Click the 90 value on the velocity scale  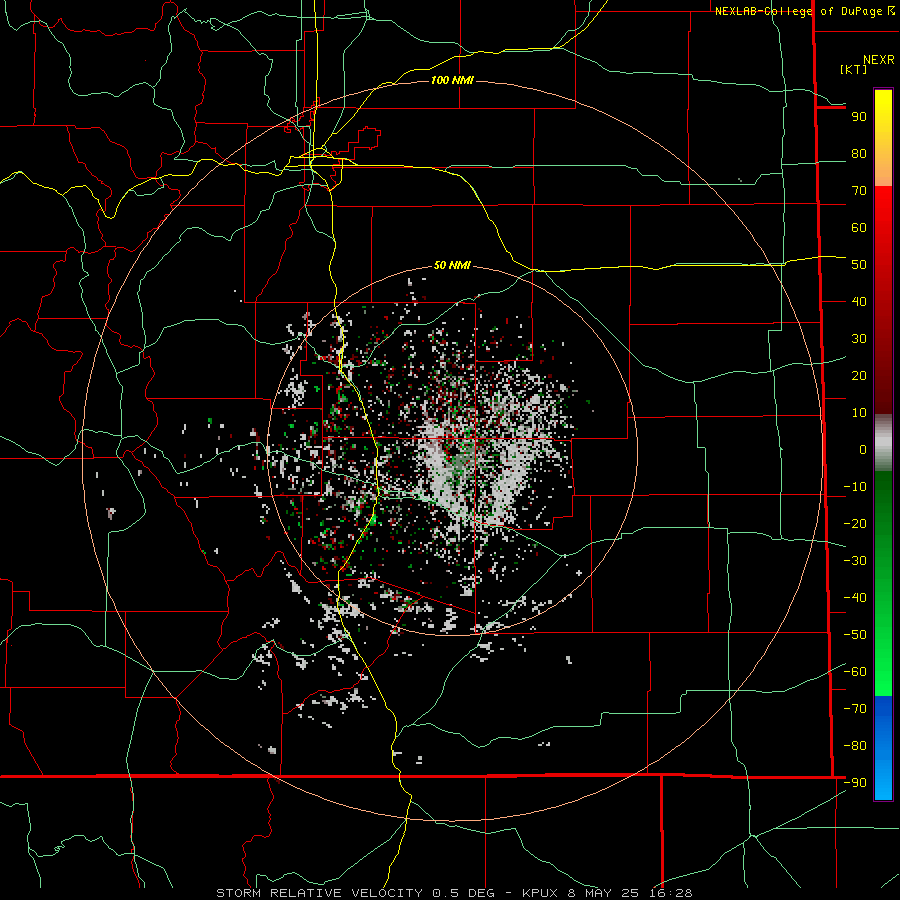859,117
